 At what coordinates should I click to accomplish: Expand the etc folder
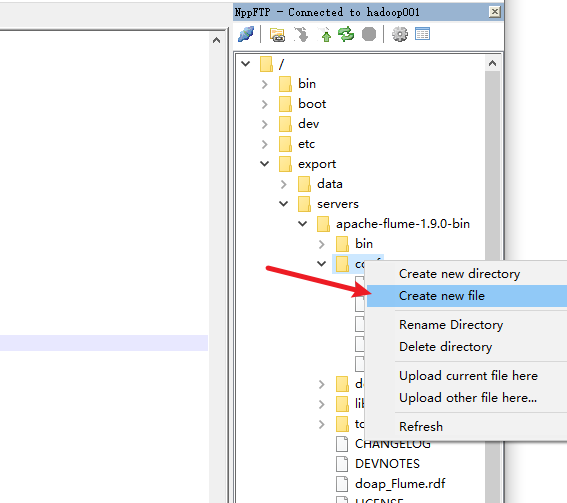(x=265, y=144)
